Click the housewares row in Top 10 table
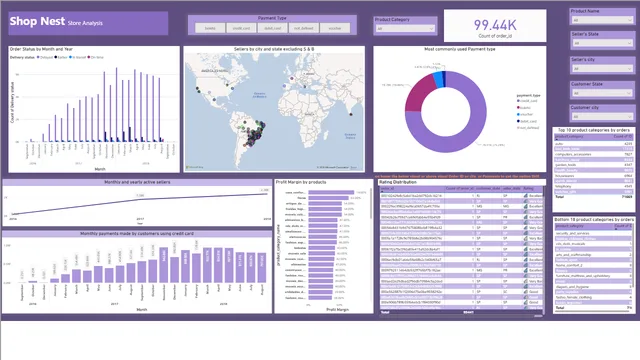 click(x=593, y=176)
